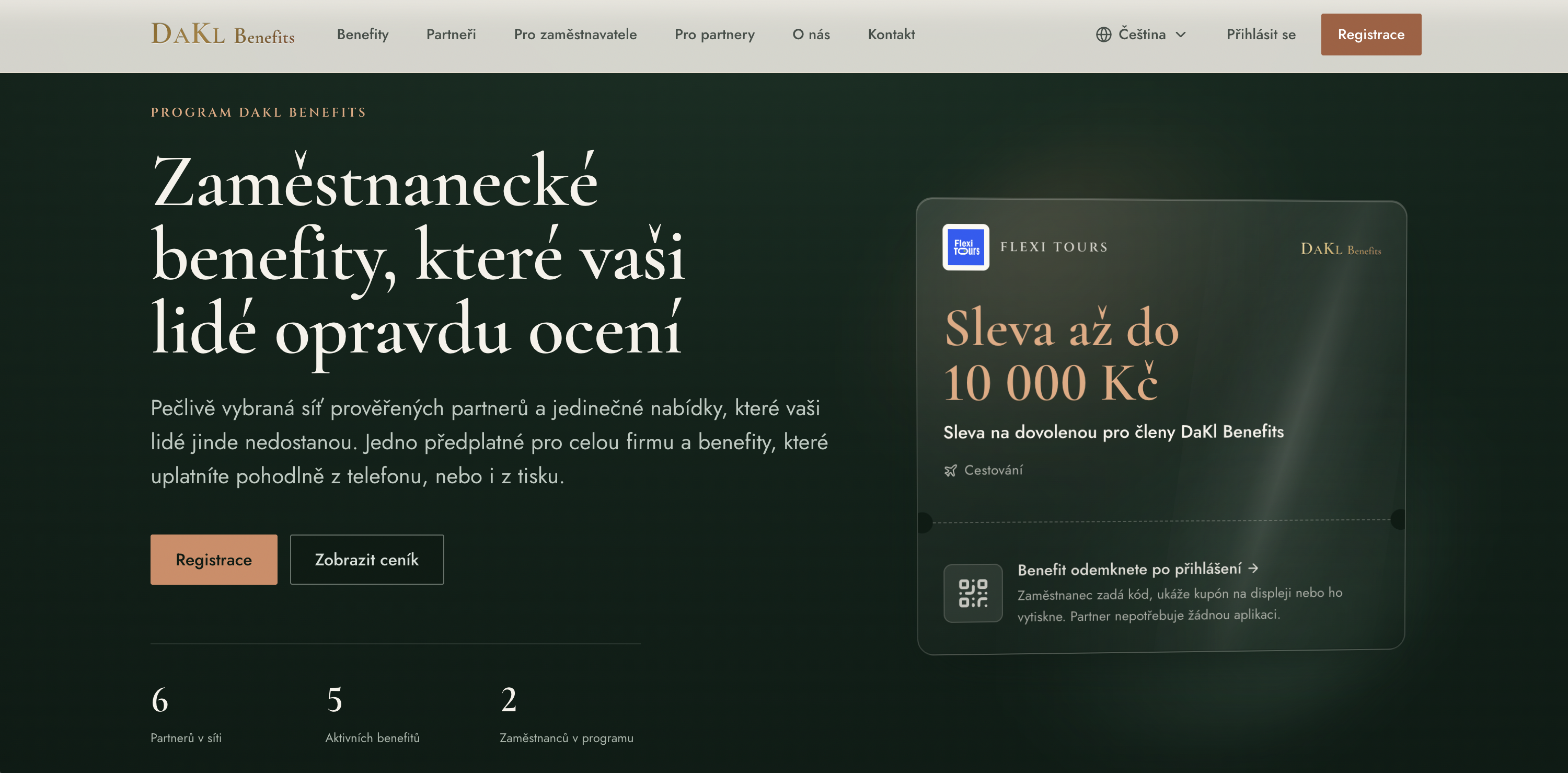Click the DaKL Benefits logo in the header
The width and height of the screenshot is (1568, 773).
coord(223,34)
